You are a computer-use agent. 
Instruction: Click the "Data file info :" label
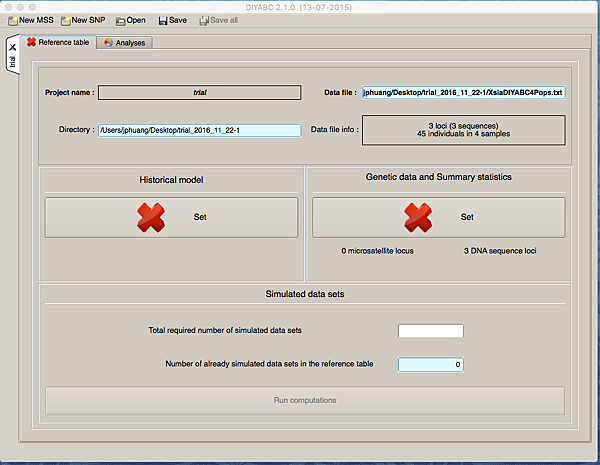click(335, 130)
